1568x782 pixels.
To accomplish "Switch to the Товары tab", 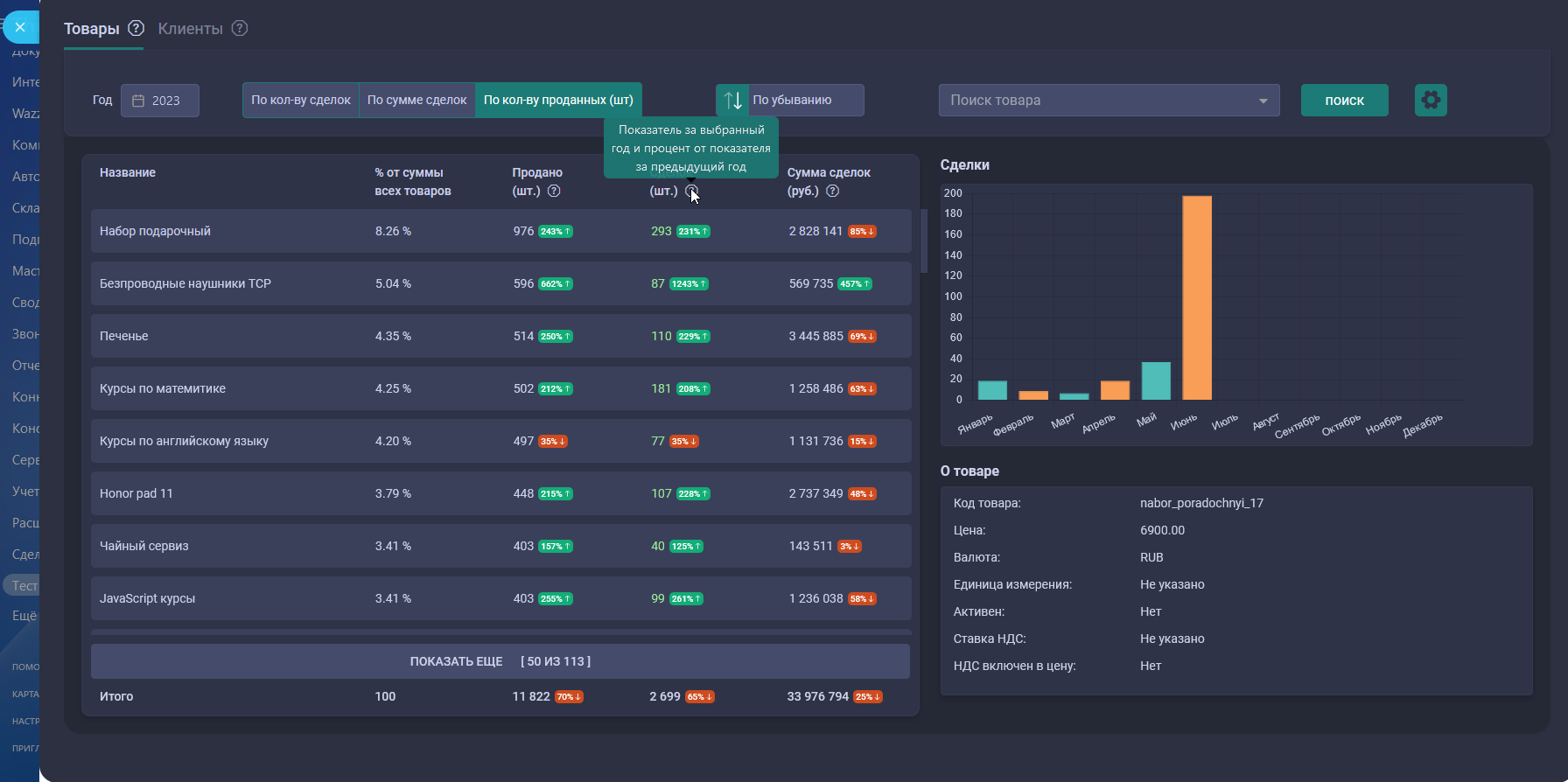I will [x=91, y=28].
